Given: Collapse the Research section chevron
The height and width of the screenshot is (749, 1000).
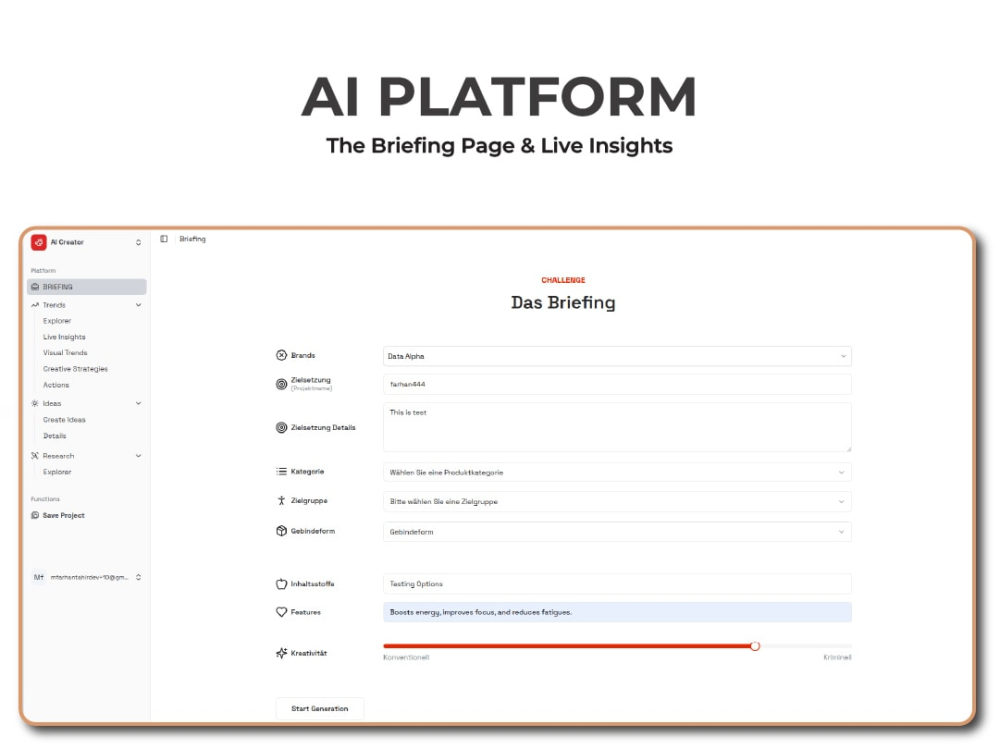Looking at the screenshot, I should 138,456.
